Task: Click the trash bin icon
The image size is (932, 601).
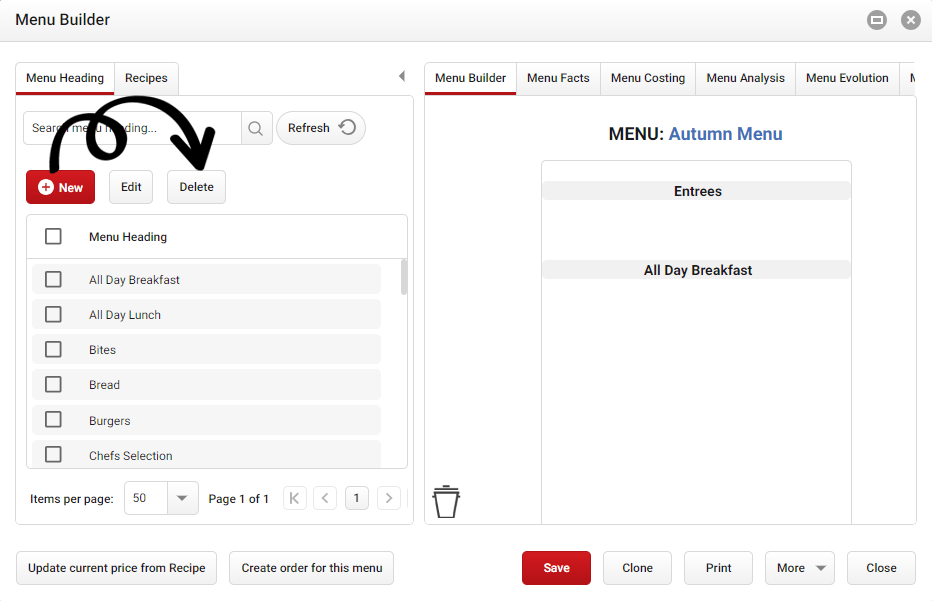Action: coord(446,502)
